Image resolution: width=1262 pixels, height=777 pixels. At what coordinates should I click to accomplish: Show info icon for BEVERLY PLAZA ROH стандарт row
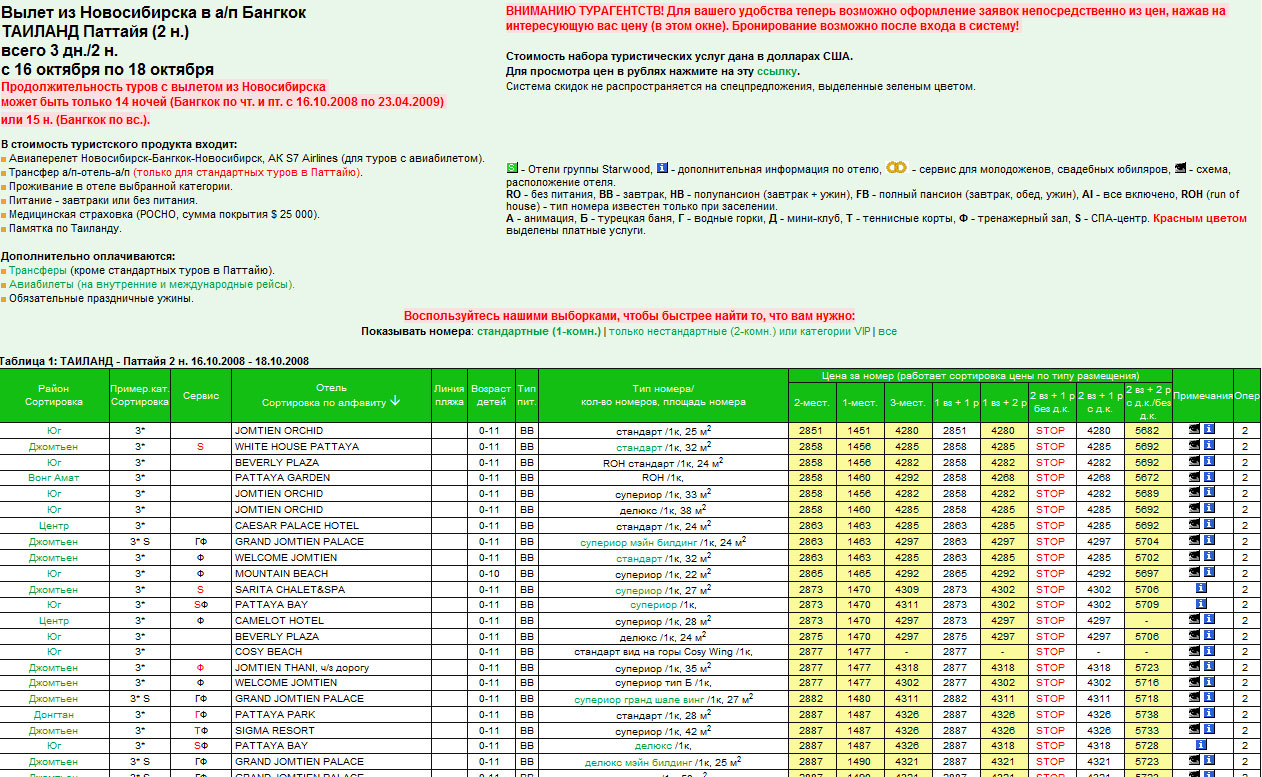[1208, 462]
